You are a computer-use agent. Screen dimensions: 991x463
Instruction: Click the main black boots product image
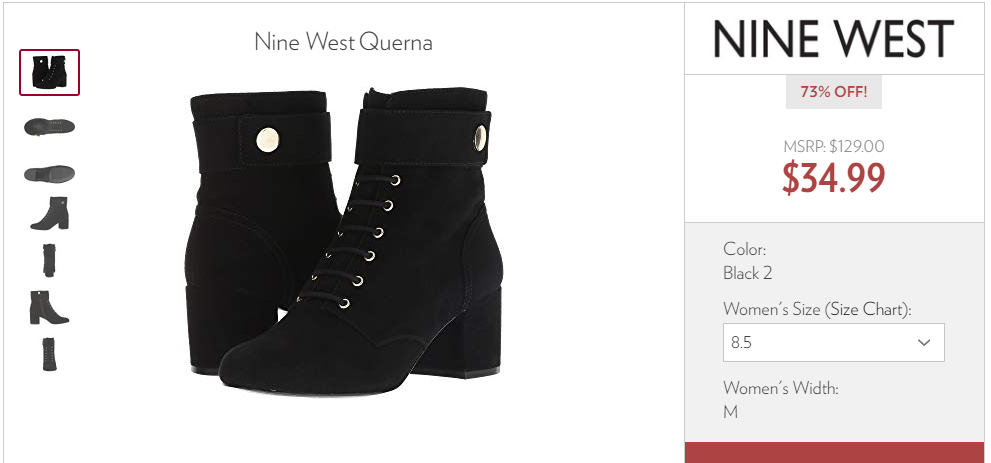pos(343,241)
